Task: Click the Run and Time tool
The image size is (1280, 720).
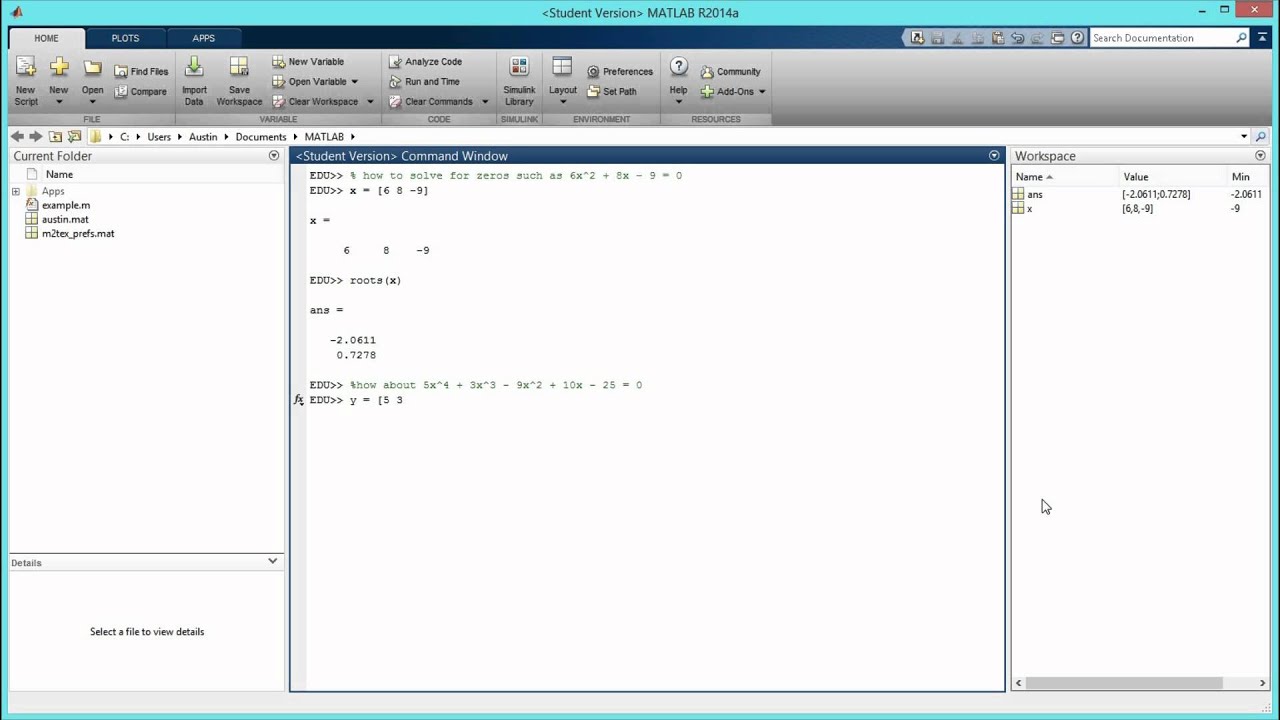Action: click(x=424, y=82)
